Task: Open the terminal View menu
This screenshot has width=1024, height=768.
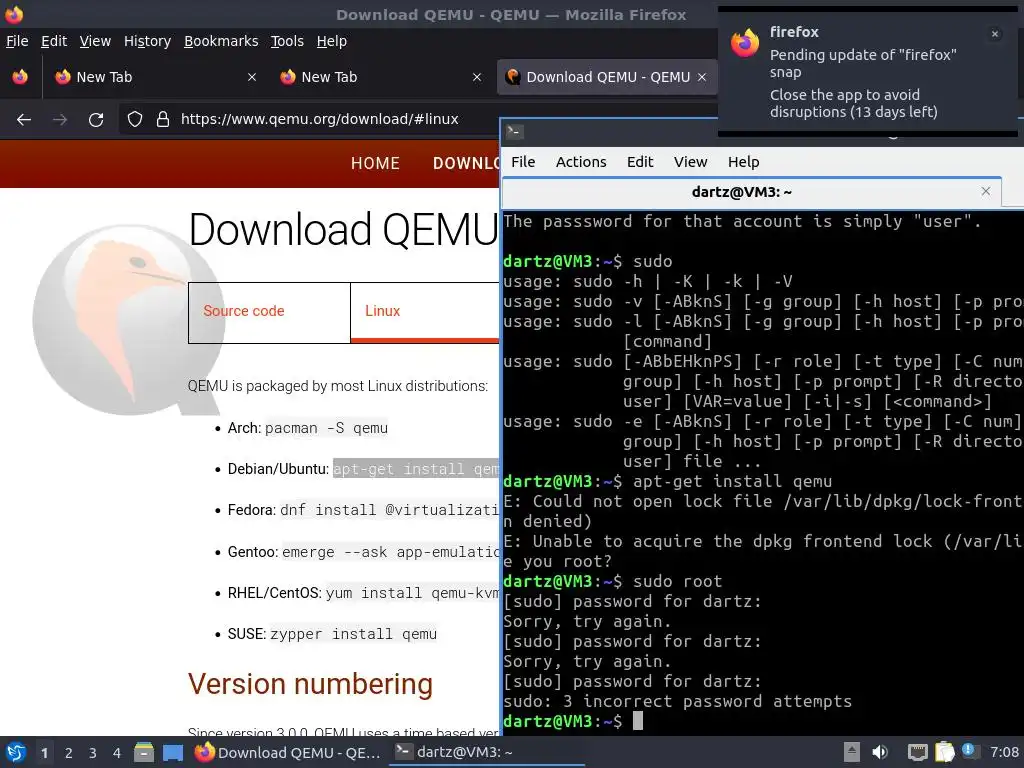Action: point(690,162)
